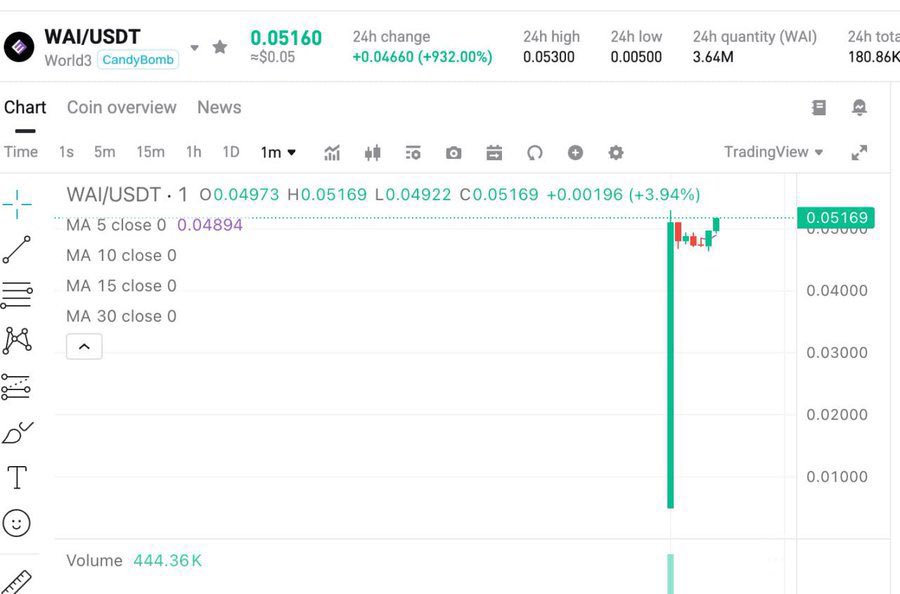The image size is (900, 594).
Task: Open the emoji sticker tool
Action: tap(17, 523)
